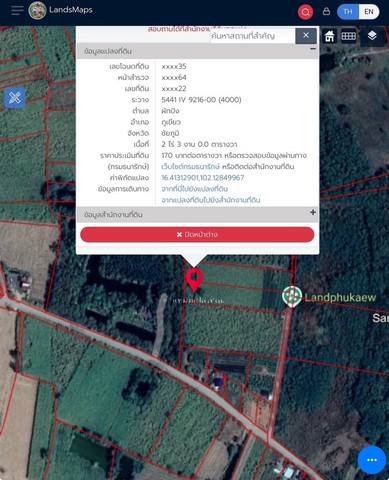Click the red map pin marker
The image size is (389, 480).
click(194, 280)
